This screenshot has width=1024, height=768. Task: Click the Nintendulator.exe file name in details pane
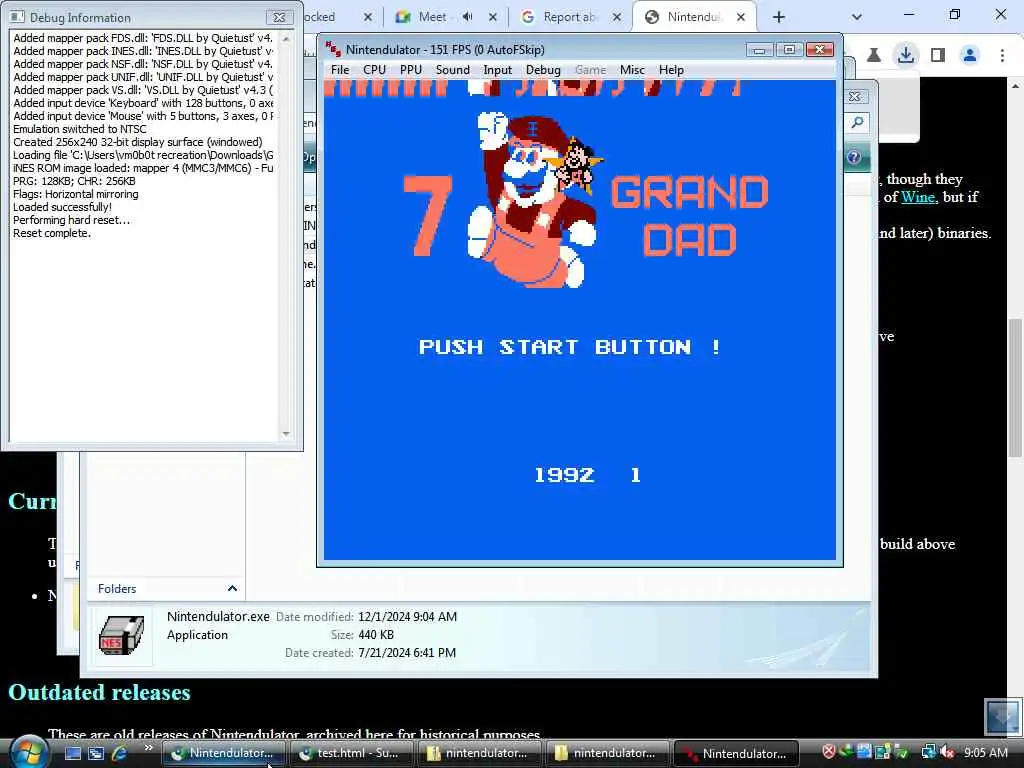218,616
